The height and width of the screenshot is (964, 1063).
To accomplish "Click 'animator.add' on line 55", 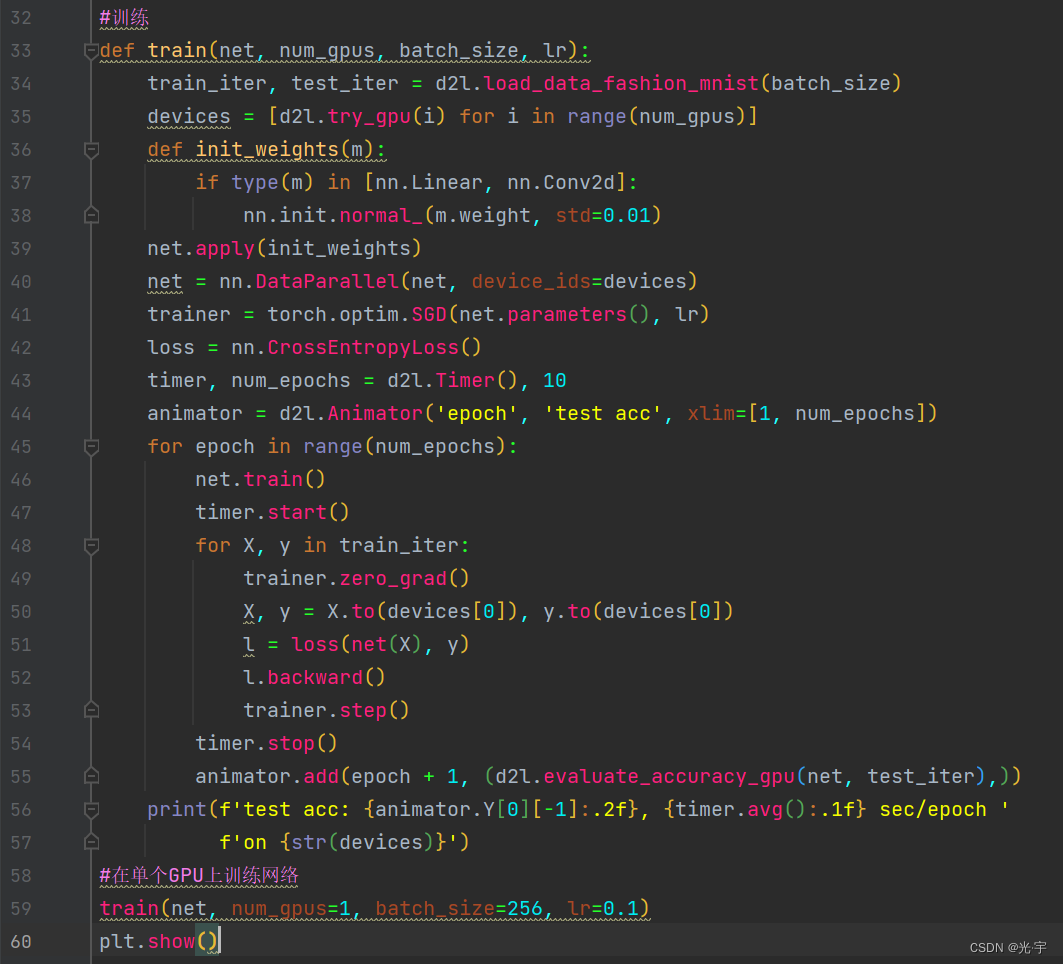I will [x=267, y=776].
